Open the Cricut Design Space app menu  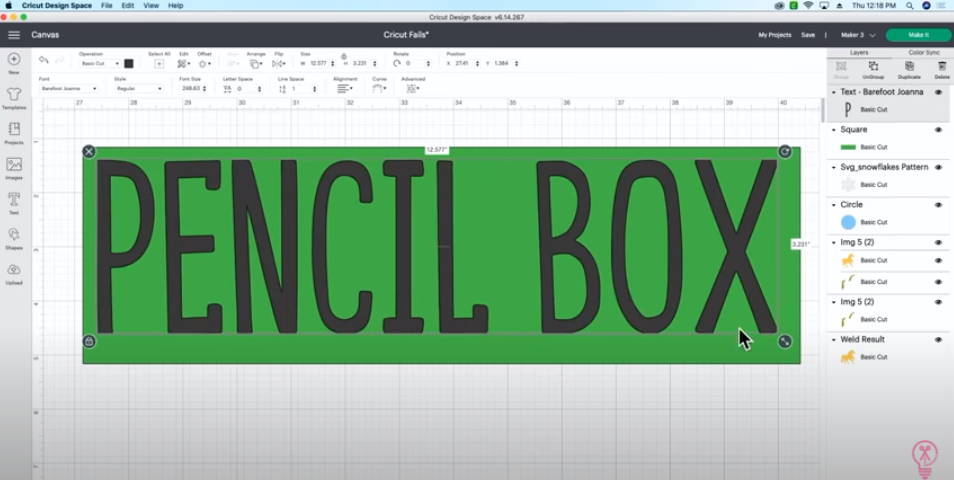tap(57, 5)
